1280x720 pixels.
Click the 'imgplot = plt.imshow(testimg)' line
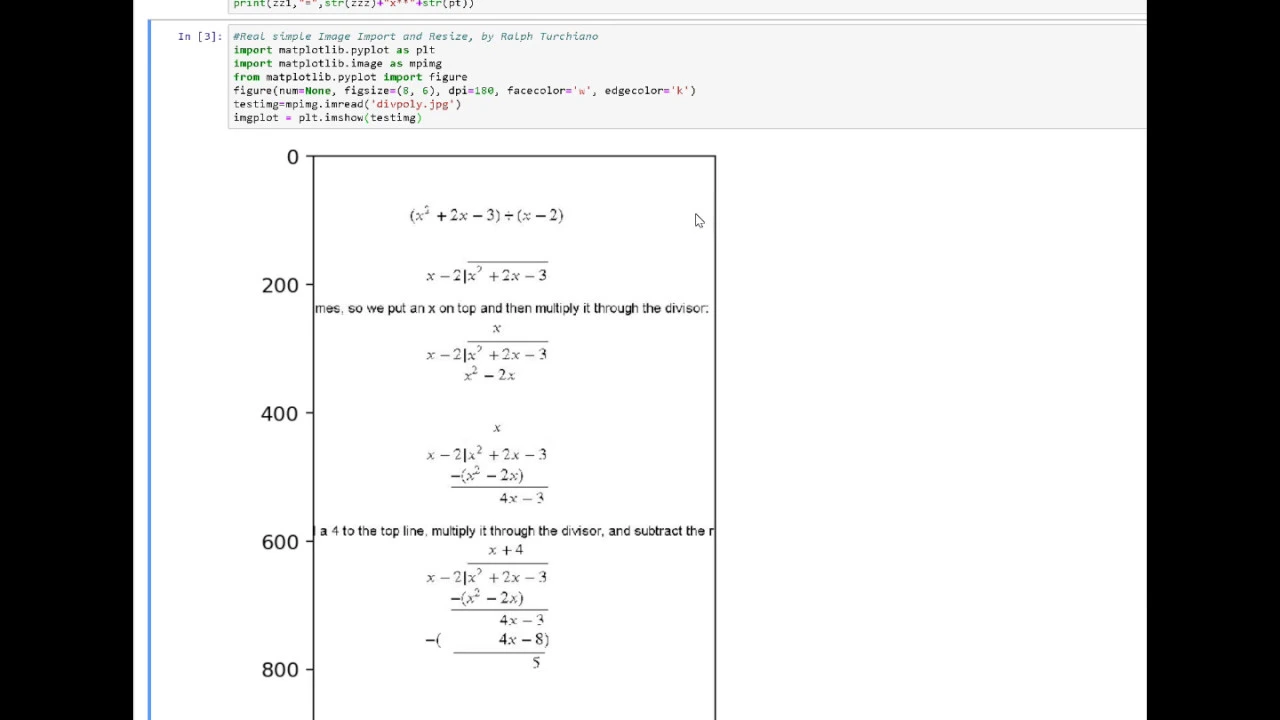(x=327, y=117)
